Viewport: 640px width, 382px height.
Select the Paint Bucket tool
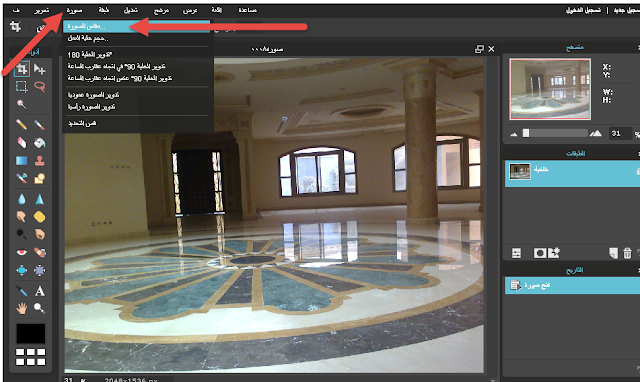pos(40,142)
